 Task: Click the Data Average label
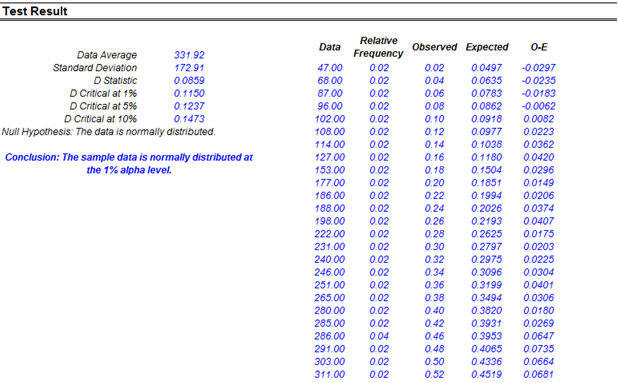coord(107,55)
